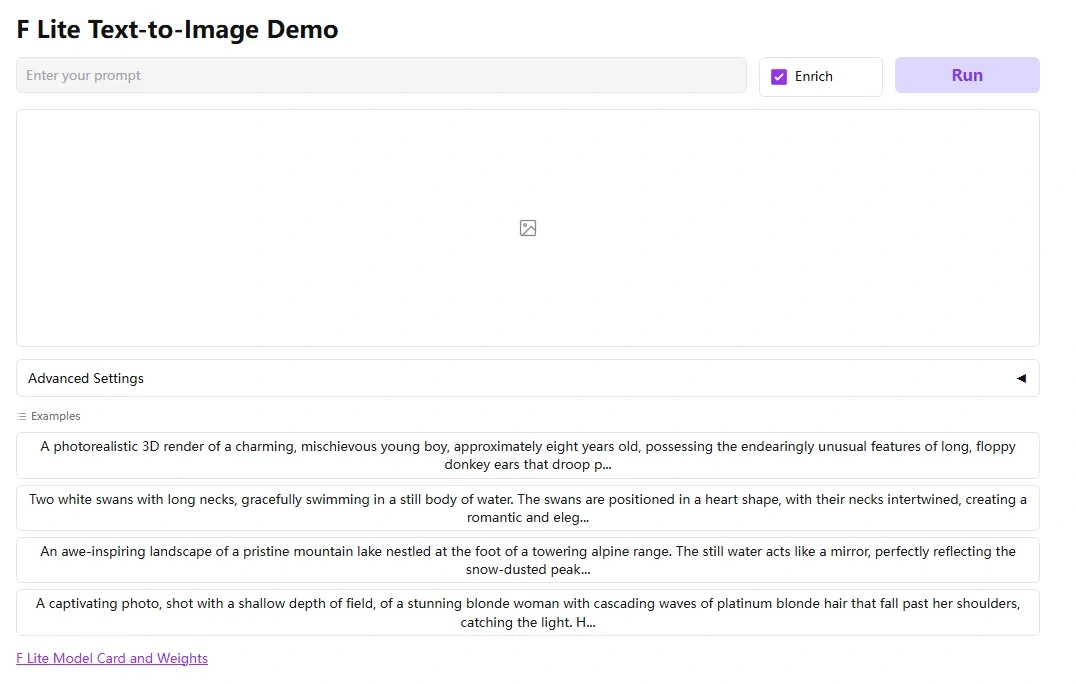This screenshot has width=1076, height=684.
Task: Click the triangle arrow on Advanced Settings
Action: [1021, 378]
